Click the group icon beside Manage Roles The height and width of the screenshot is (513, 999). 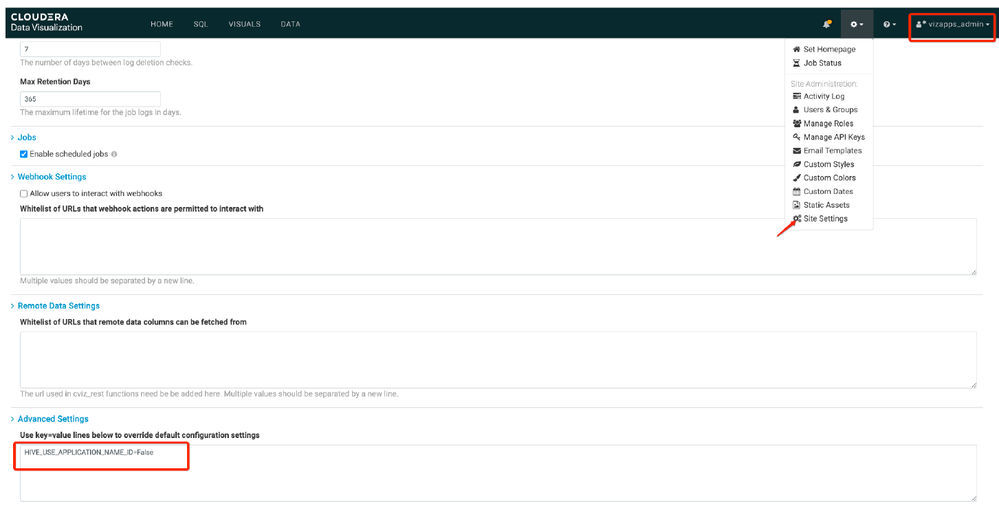point(796,124)
